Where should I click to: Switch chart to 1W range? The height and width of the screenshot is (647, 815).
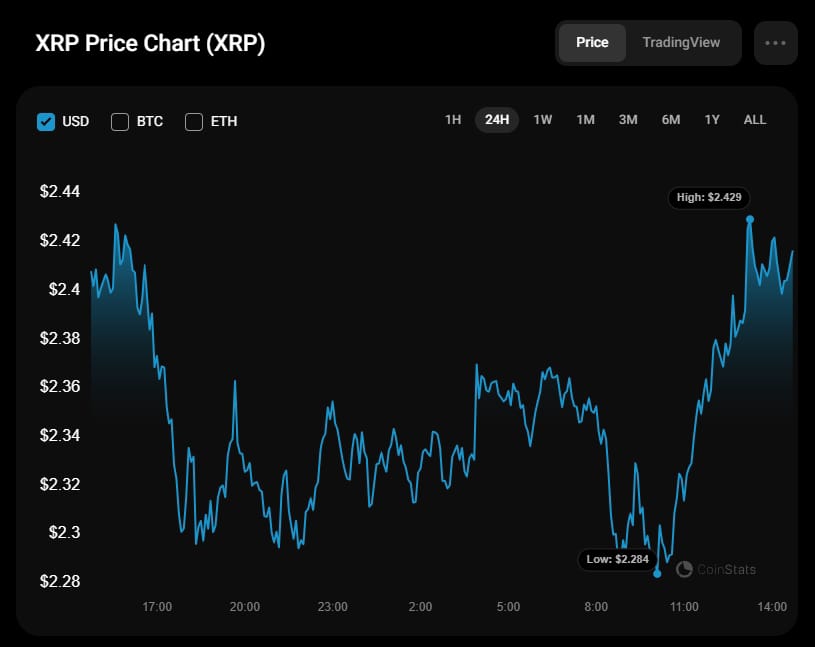pyautogui.click(x=543, y=120)
